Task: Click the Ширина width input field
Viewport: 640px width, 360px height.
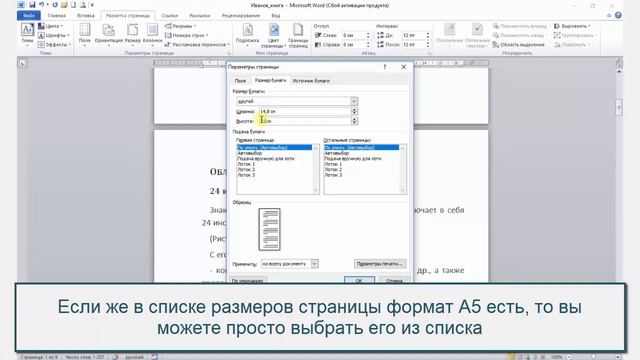Action: click(305, 111)
